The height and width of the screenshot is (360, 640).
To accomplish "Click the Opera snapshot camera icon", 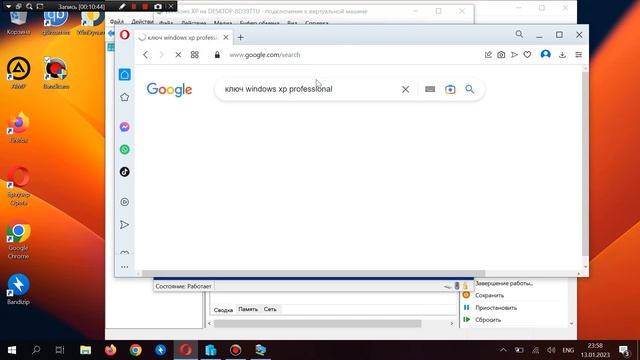I will 501,55.
